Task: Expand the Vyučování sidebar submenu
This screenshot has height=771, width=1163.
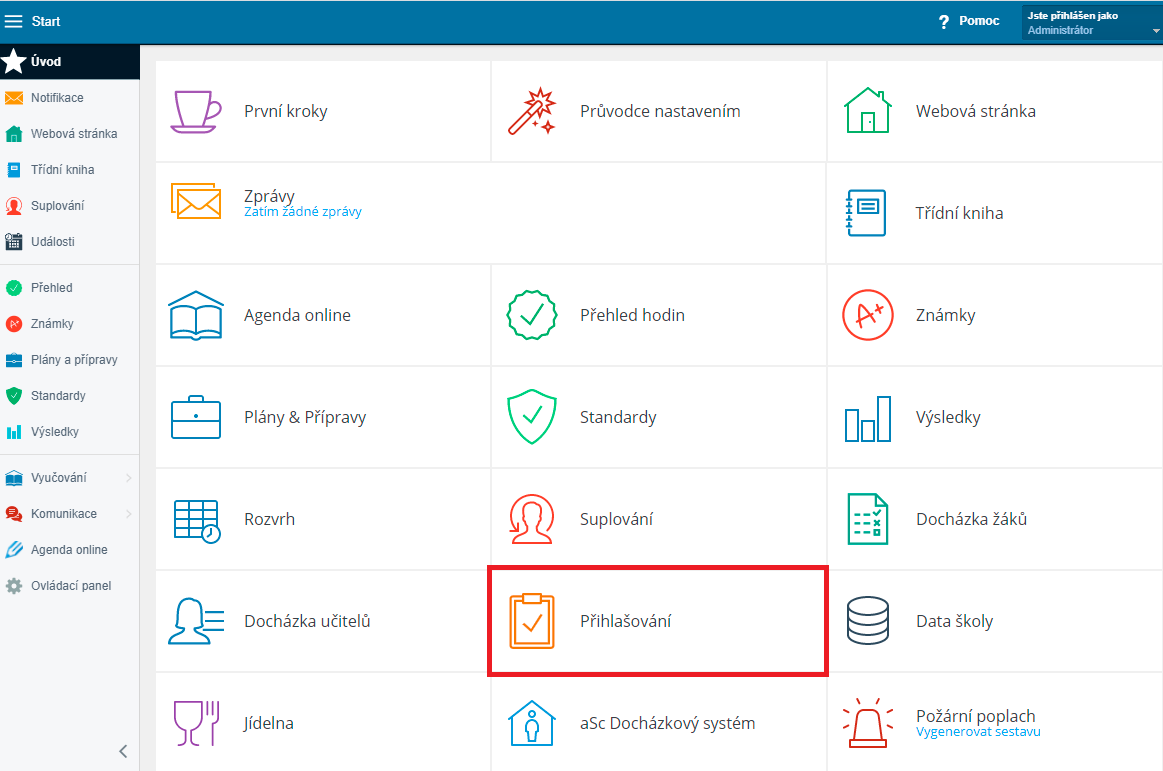Action: [128, 478]
